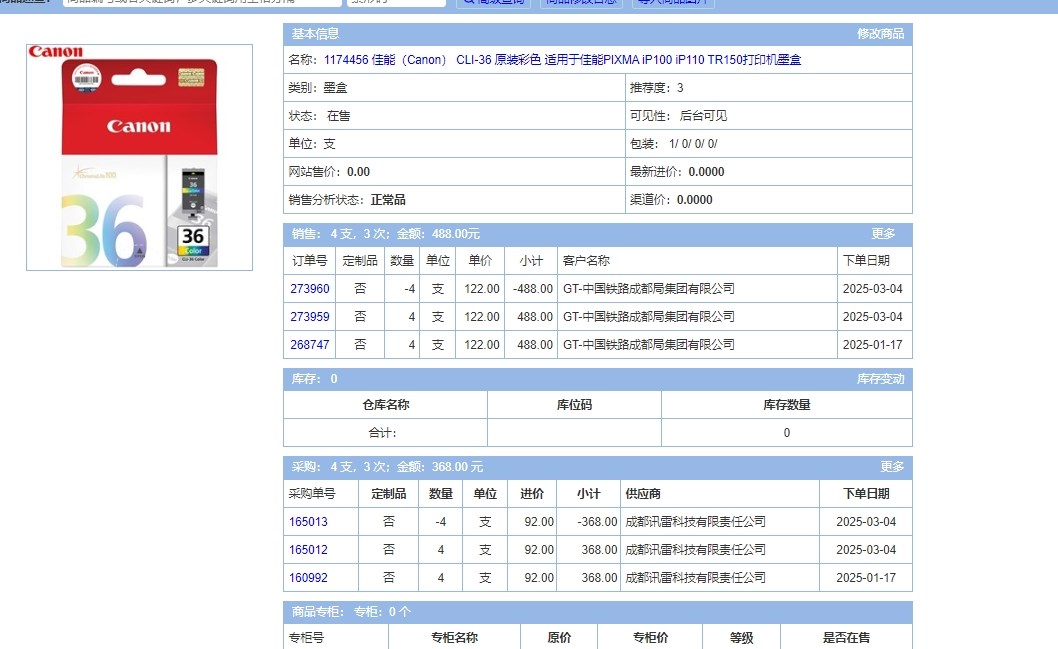Click the 销售: 4 支, 3 次 summary header
This screenshot has width=1058, height=649.
point(386,233)
